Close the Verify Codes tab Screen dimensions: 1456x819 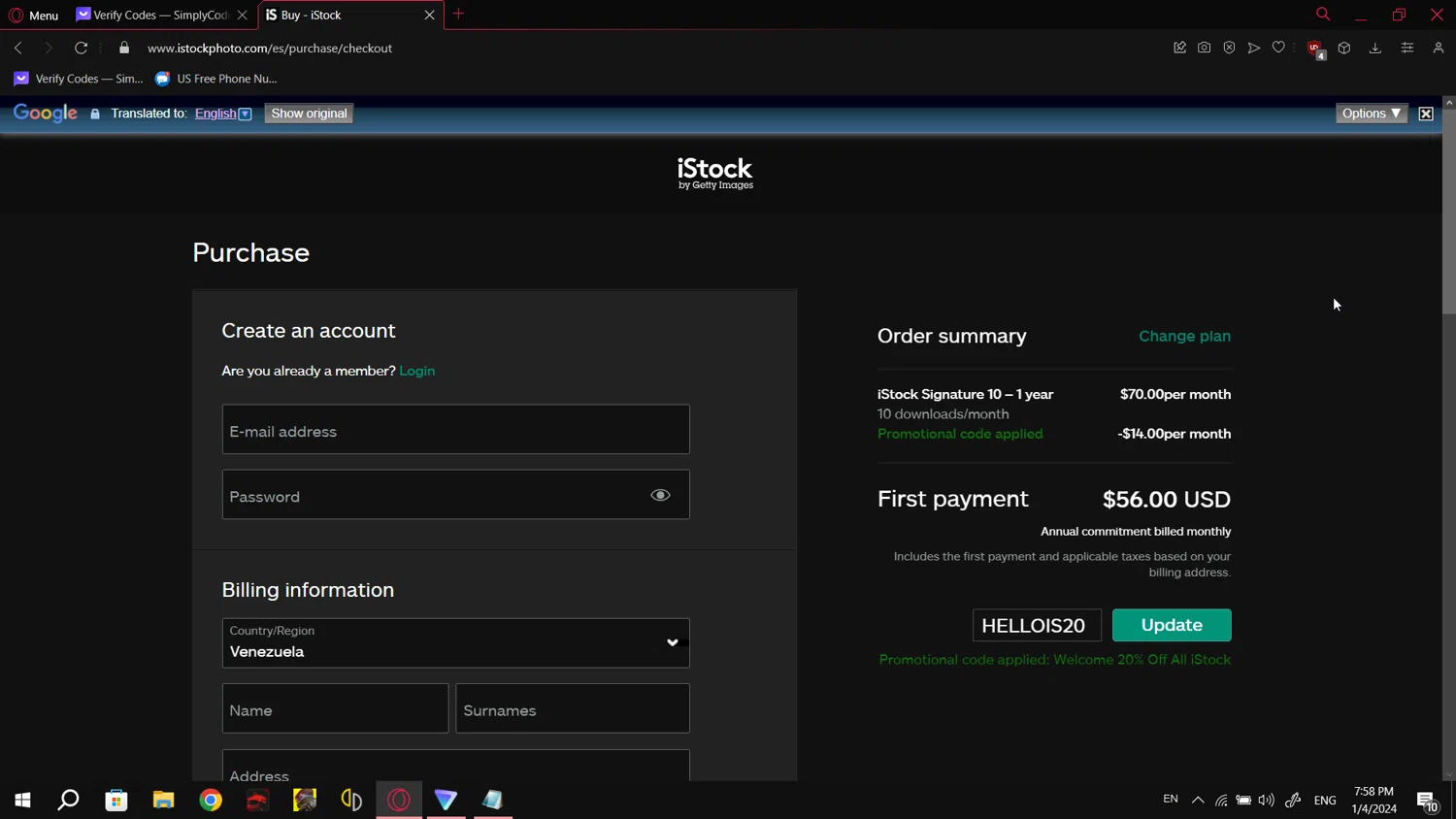pos(243,15)
